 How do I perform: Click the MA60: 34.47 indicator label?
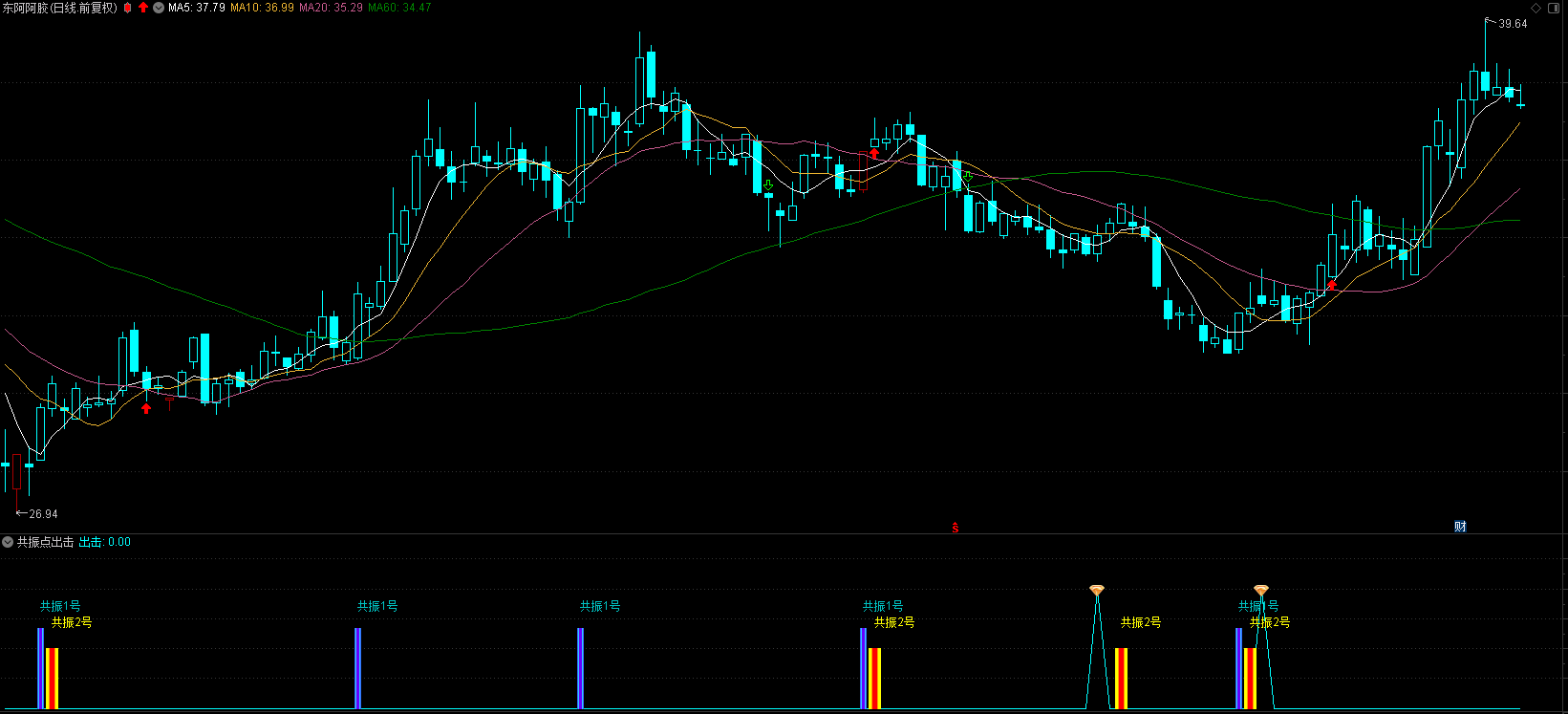click(x=399, y=8)
